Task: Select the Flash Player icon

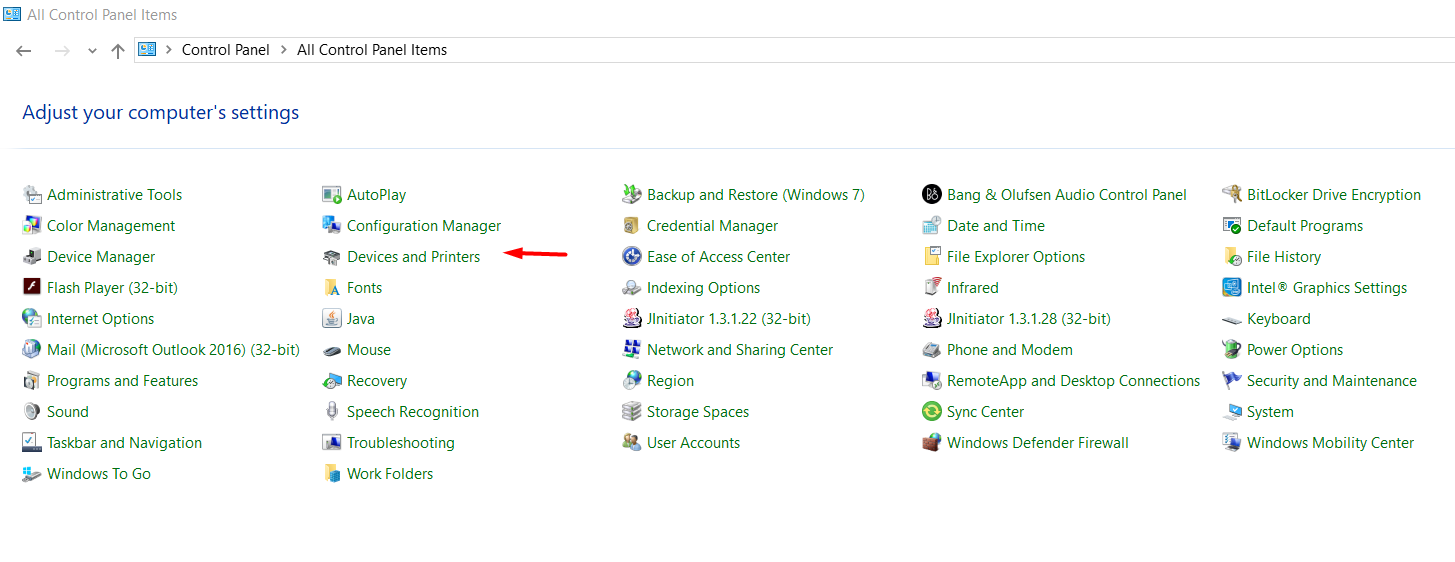Action: pyautogui.click(x=32, y=288)
